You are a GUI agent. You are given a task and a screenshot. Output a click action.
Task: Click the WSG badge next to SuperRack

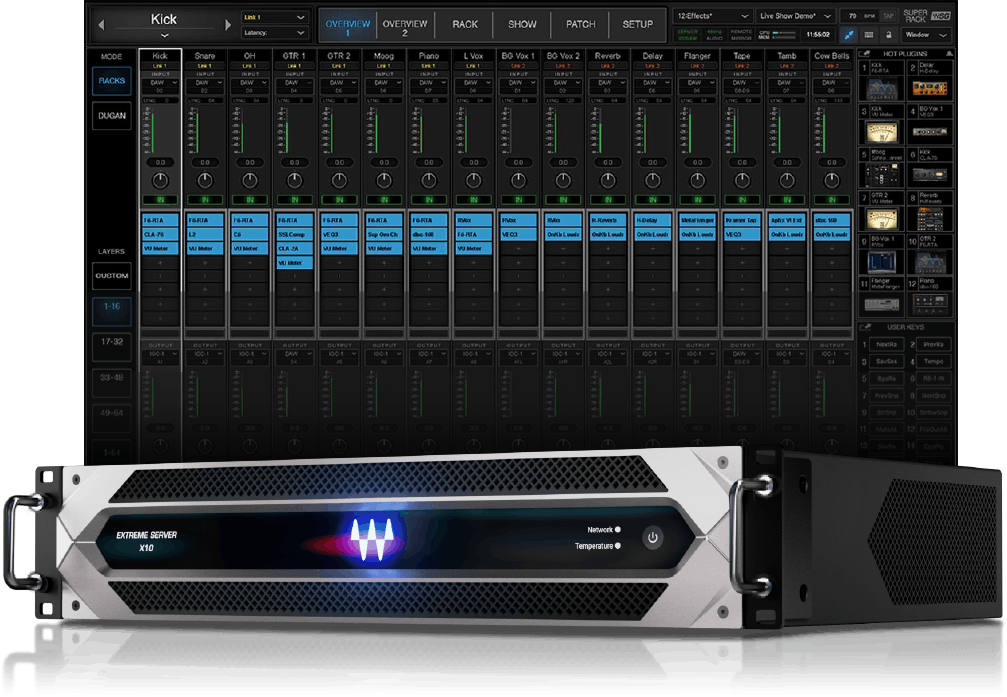click(941, 16)
